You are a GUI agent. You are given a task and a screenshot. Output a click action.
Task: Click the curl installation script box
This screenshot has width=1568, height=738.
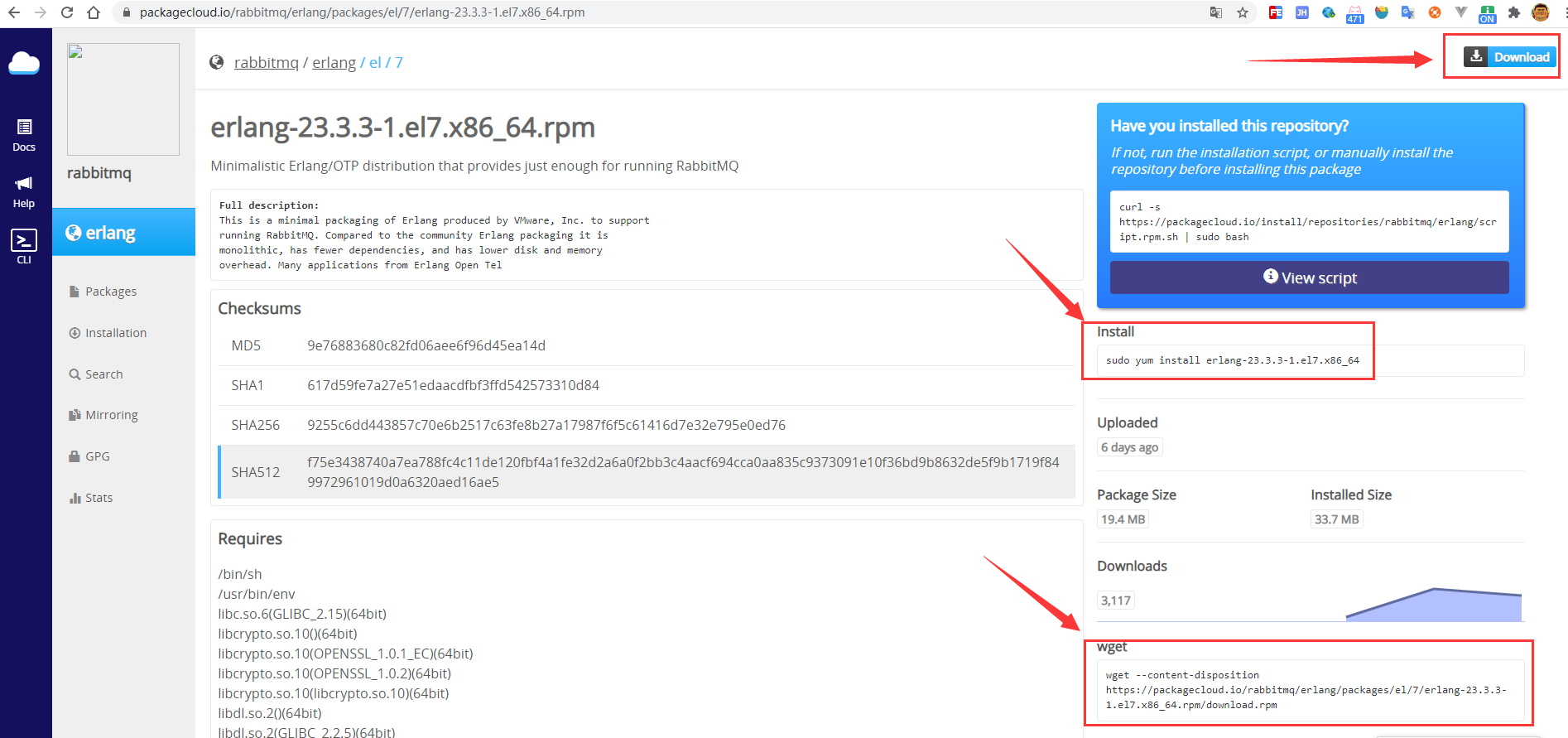click(1309, 221)
